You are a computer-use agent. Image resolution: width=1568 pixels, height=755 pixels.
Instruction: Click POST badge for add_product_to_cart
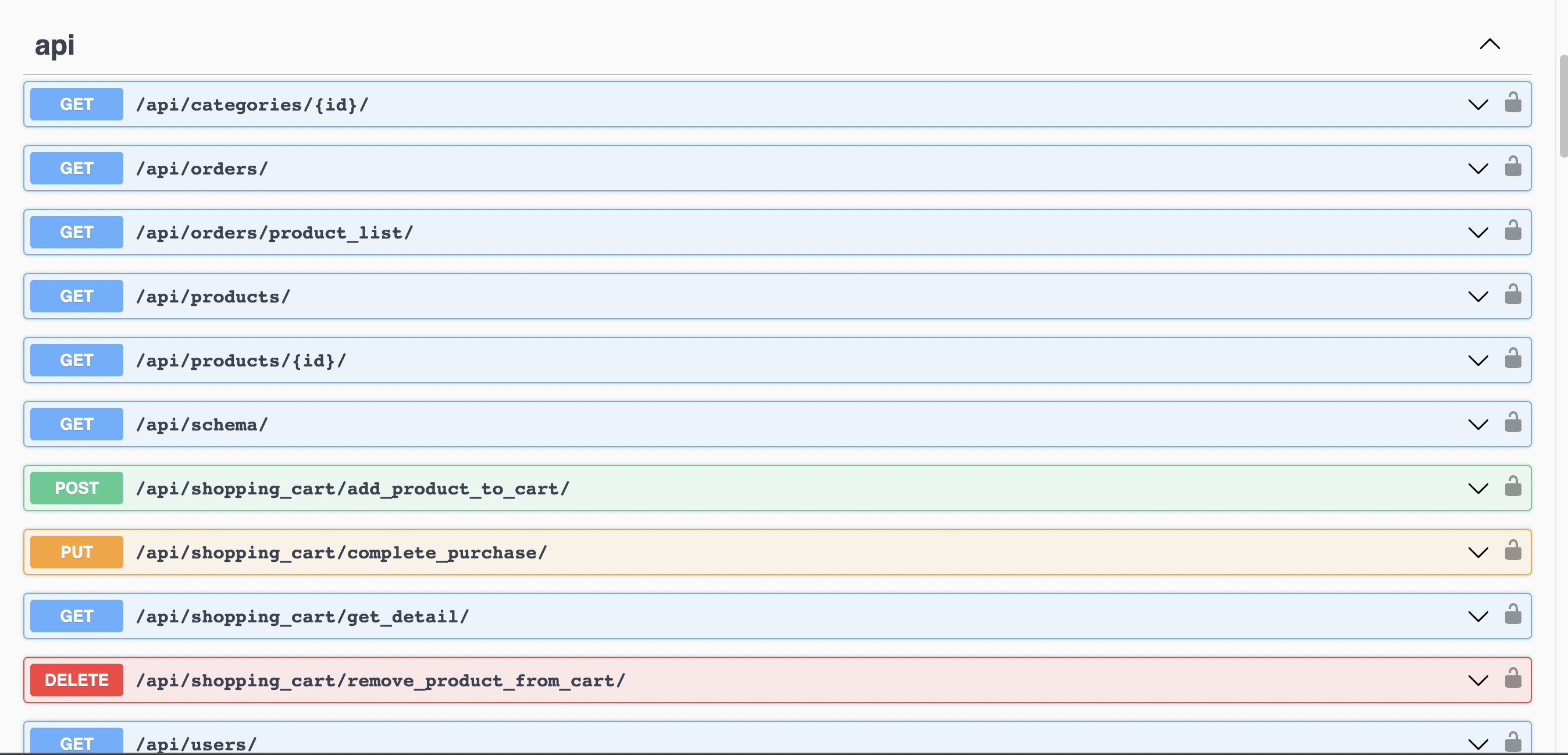point(77,487)
